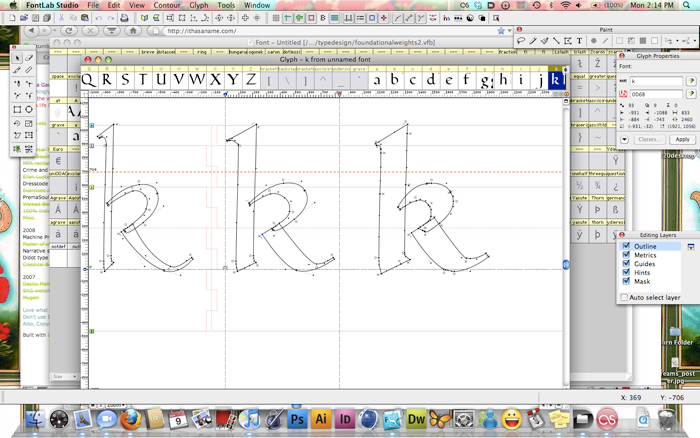The width and height of the screenshot is (700, 438).
Task: Toggle the Guides layer checkbox
Action: click(626, 263)
